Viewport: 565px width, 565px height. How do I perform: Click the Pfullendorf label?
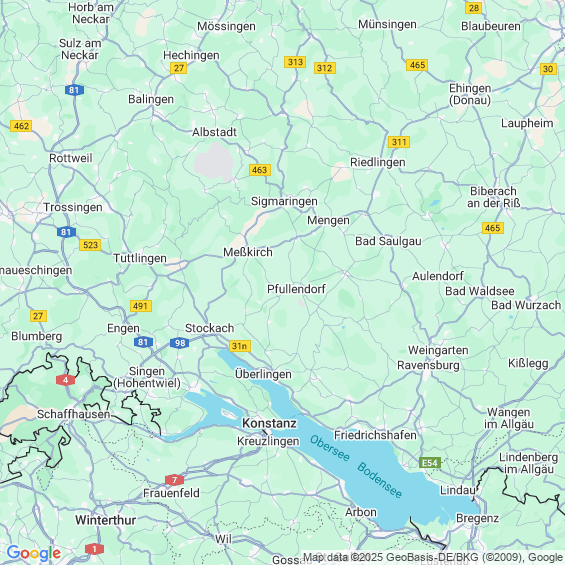(x=296, y=289)
